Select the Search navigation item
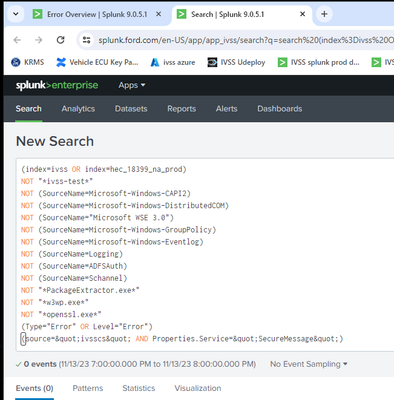This screenshot has width=394, height=400. point(29,109)
